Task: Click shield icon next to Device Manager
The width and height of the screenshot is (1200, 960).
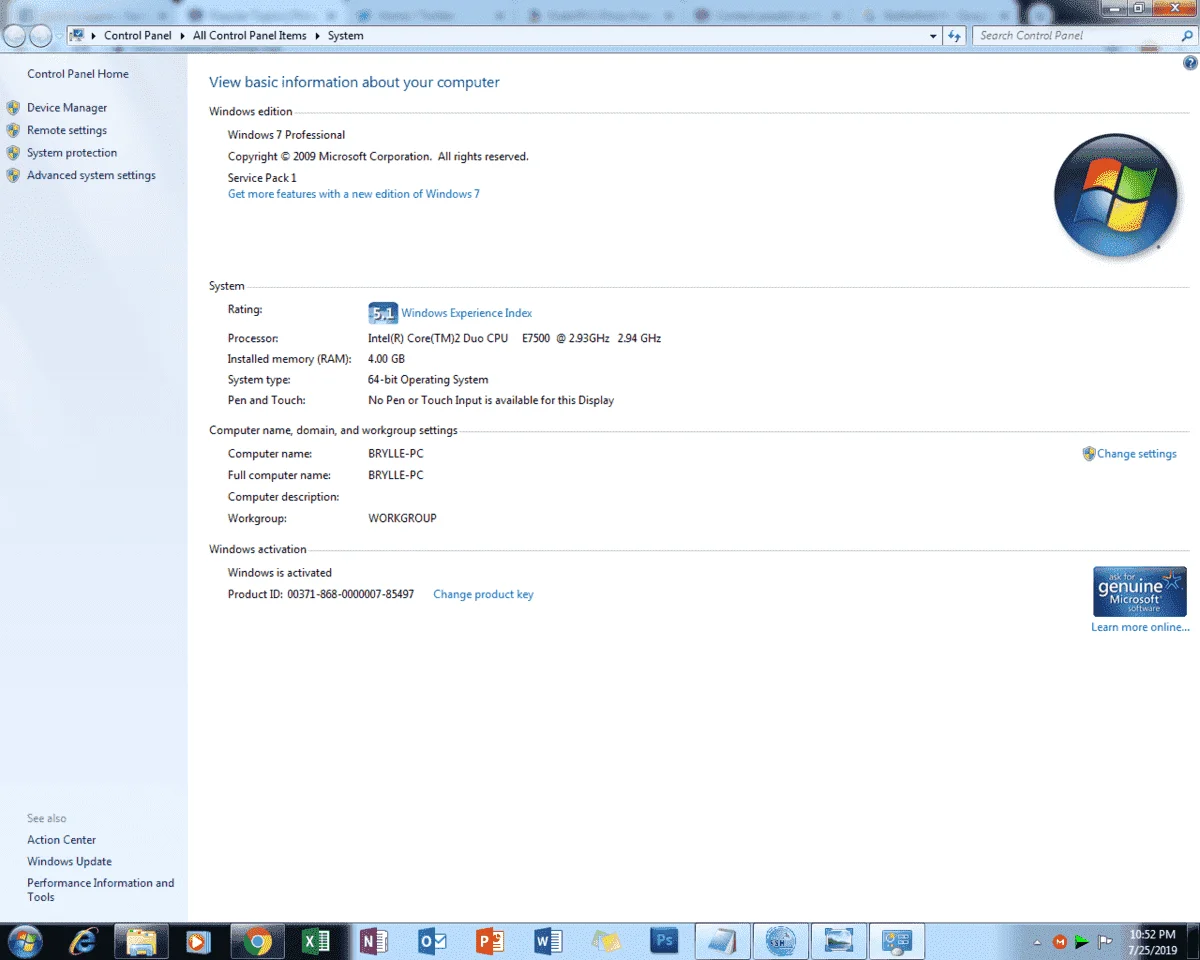Action: (13, 108)
